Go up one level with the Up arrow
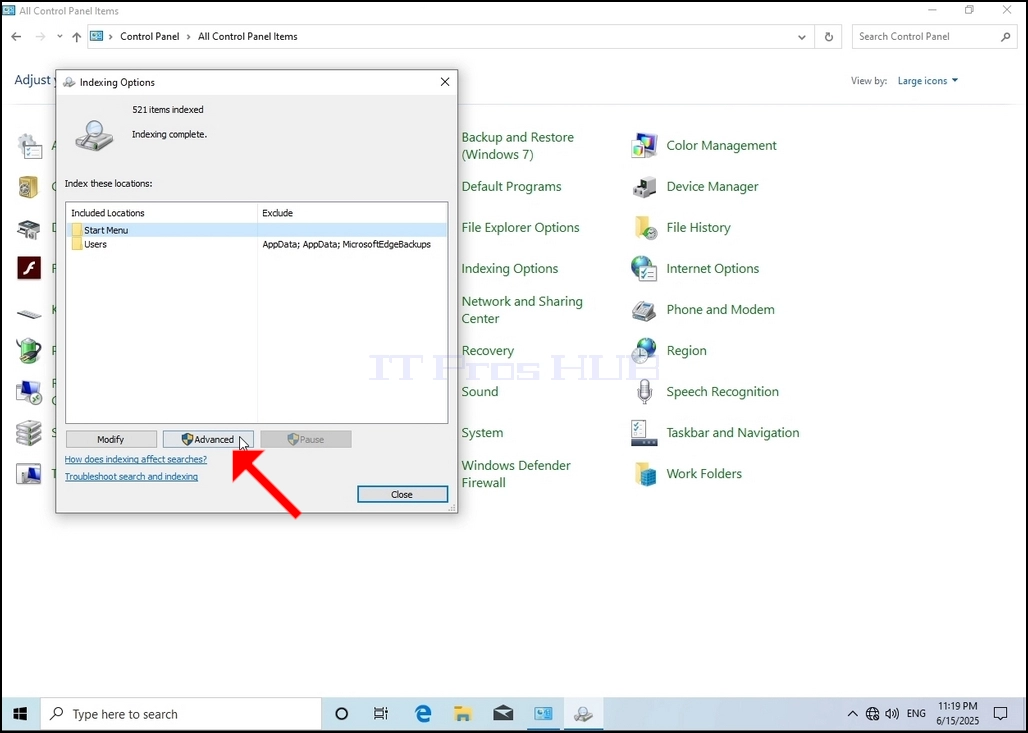 [77, 37]
